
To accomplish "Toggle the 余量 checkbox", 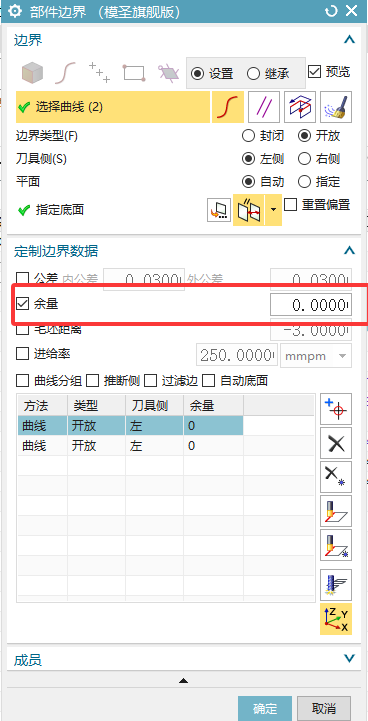I will (x=23, y=303).
